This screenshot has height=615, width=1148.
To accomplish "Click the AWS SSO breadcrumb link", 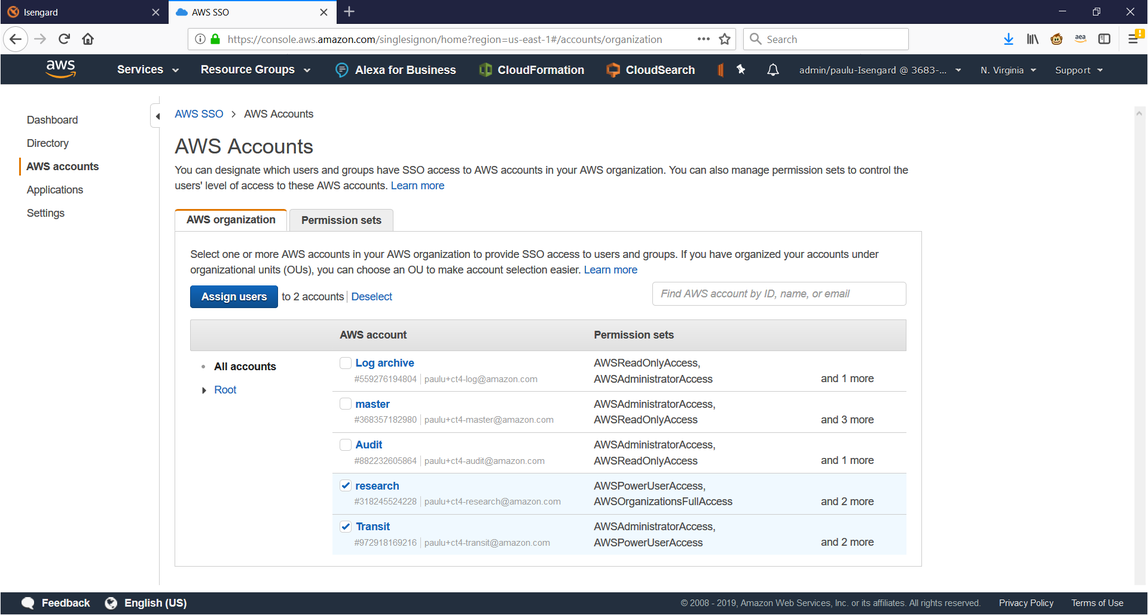I will click(x=199, y=114).
